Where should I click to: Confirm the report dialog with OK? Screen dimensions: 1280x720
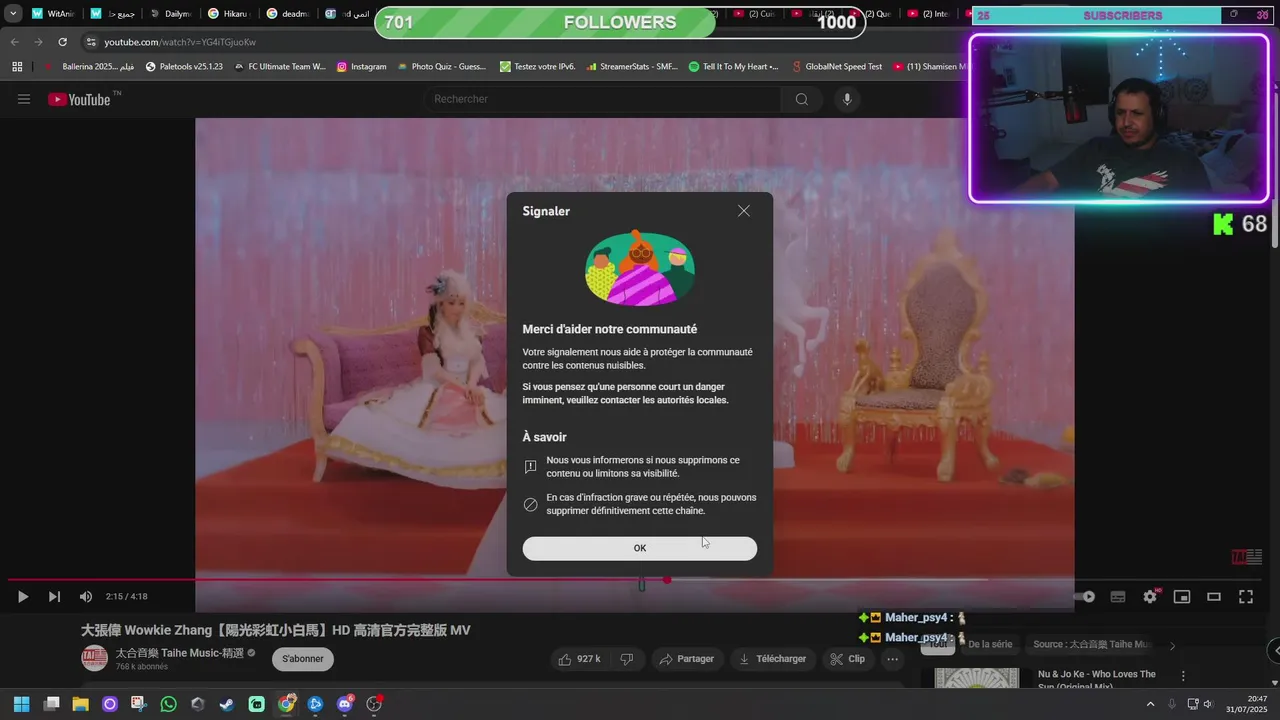coord(639,548)
